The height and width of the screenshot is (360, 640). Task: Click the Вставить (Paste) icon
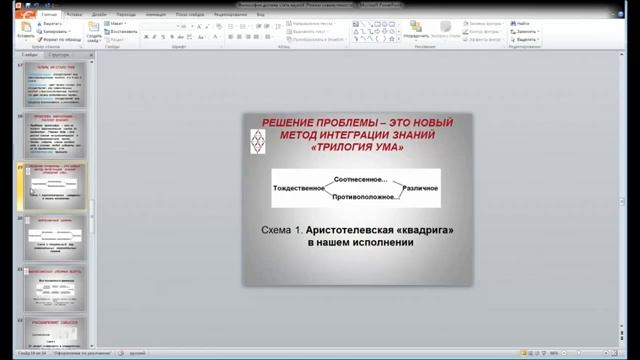[26, 27]
